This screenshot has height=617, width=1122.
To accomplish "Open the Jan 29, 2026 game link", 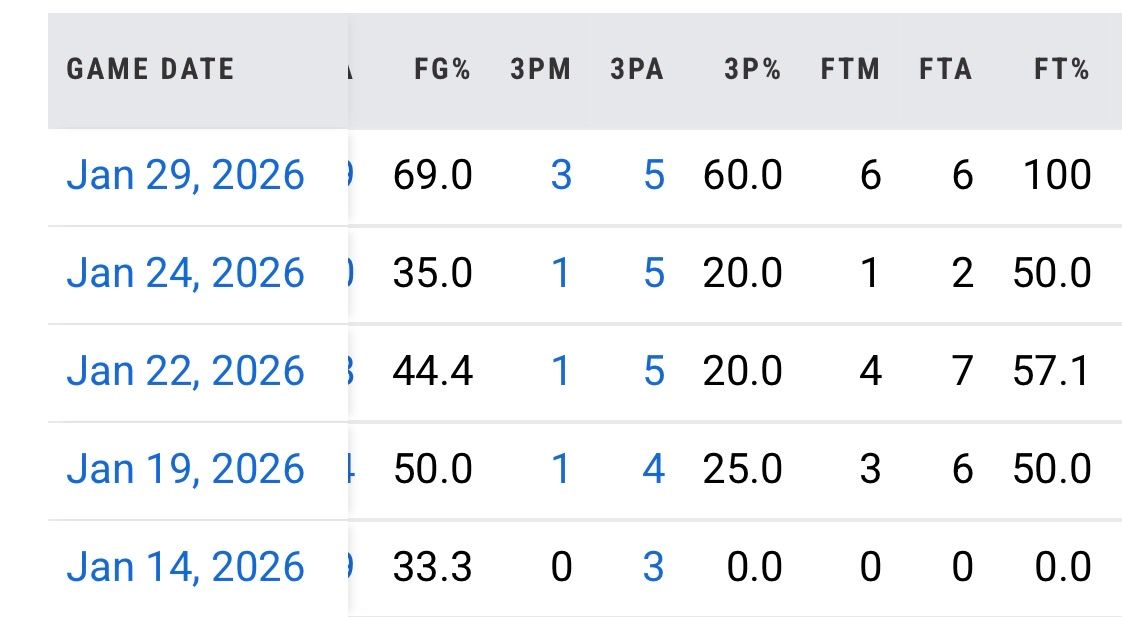I will [185, 175].
